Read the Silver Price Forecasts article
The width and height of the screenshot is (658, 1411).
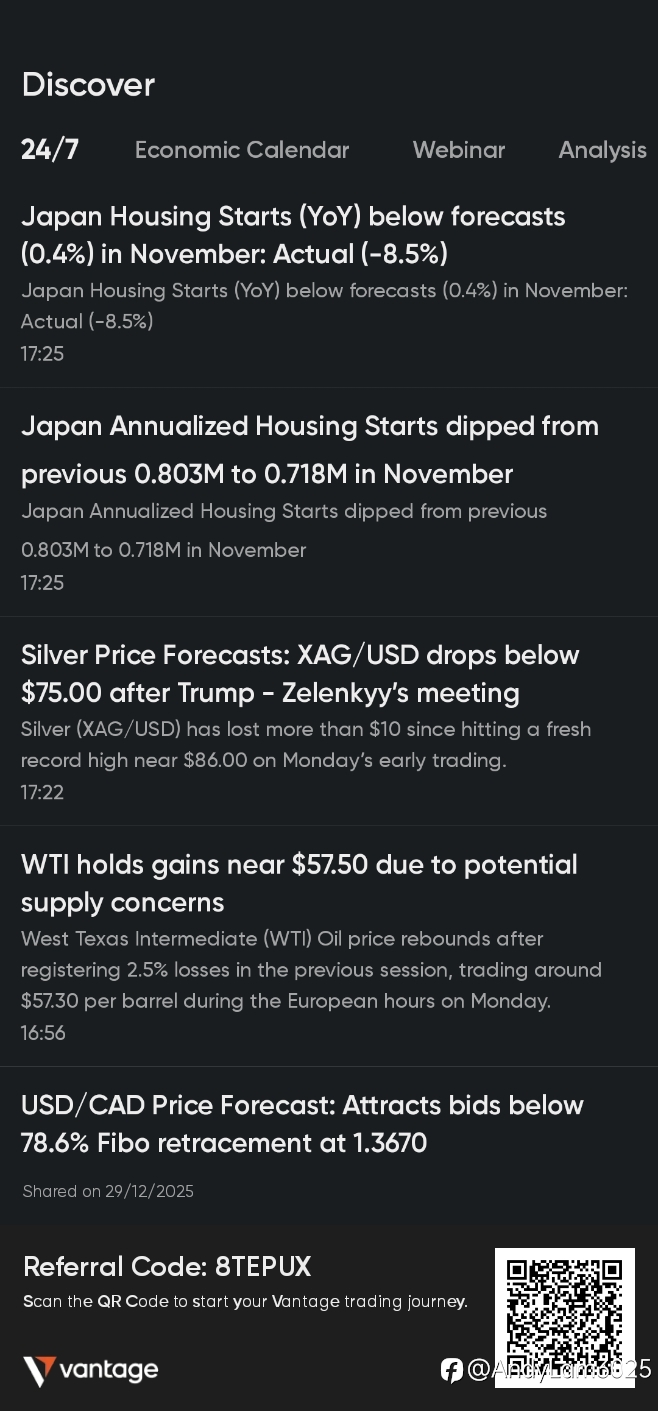300,674
